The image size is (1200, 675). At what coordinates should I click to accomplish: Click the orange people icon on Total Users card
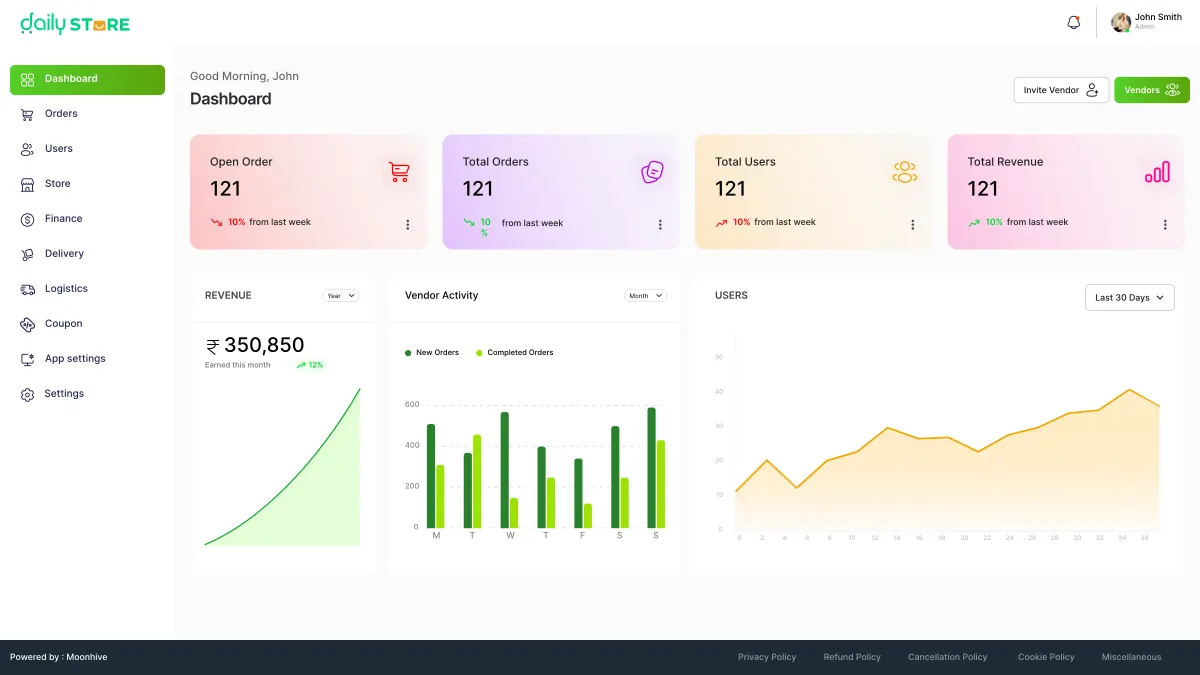[x=905, y=172]
